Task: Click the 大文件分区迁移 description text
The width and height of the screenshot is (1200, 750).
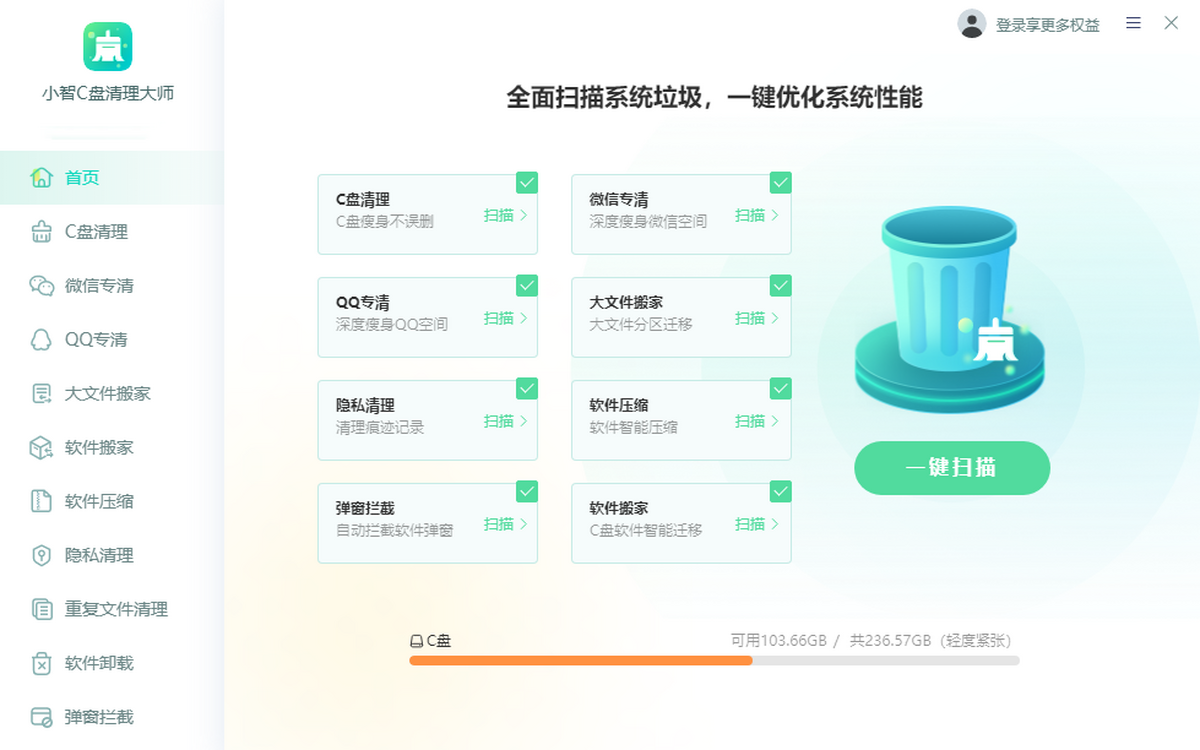Action: (x=641, y=325)
